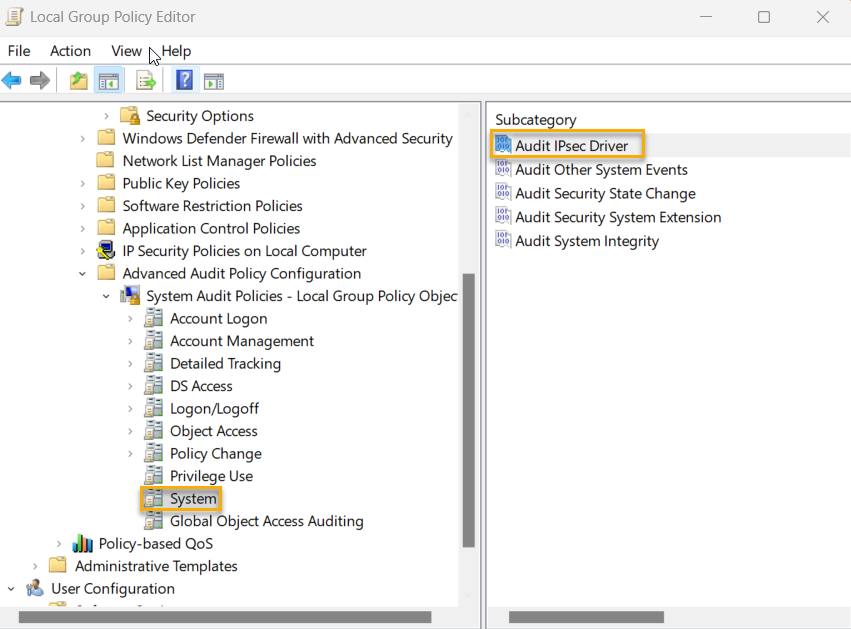Screen dimensions: 851x629
Task: Open the Action menu
Action: (70, 51)
